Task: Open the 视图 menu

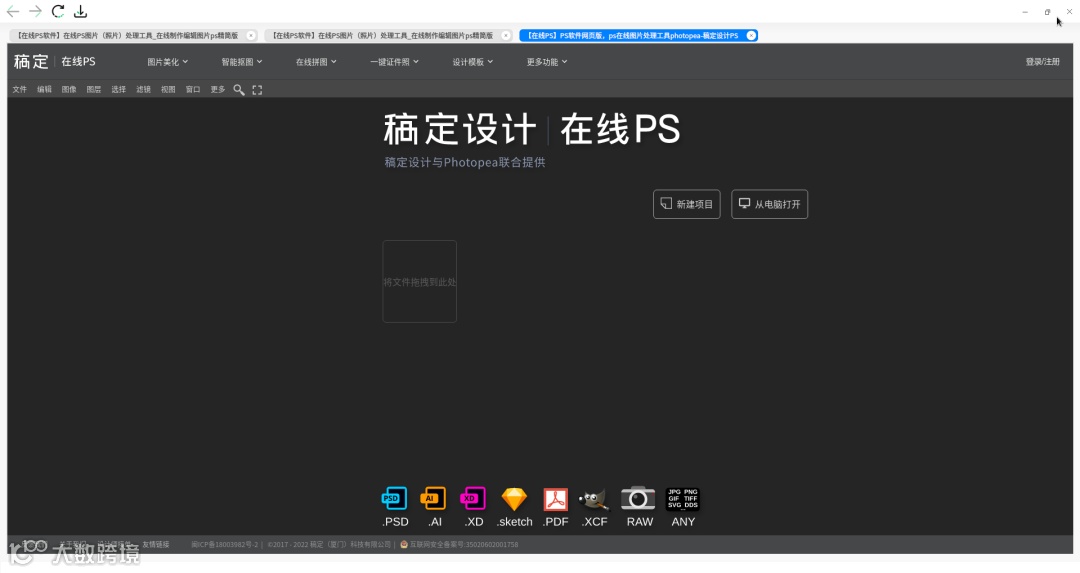Action: (168, 90)
